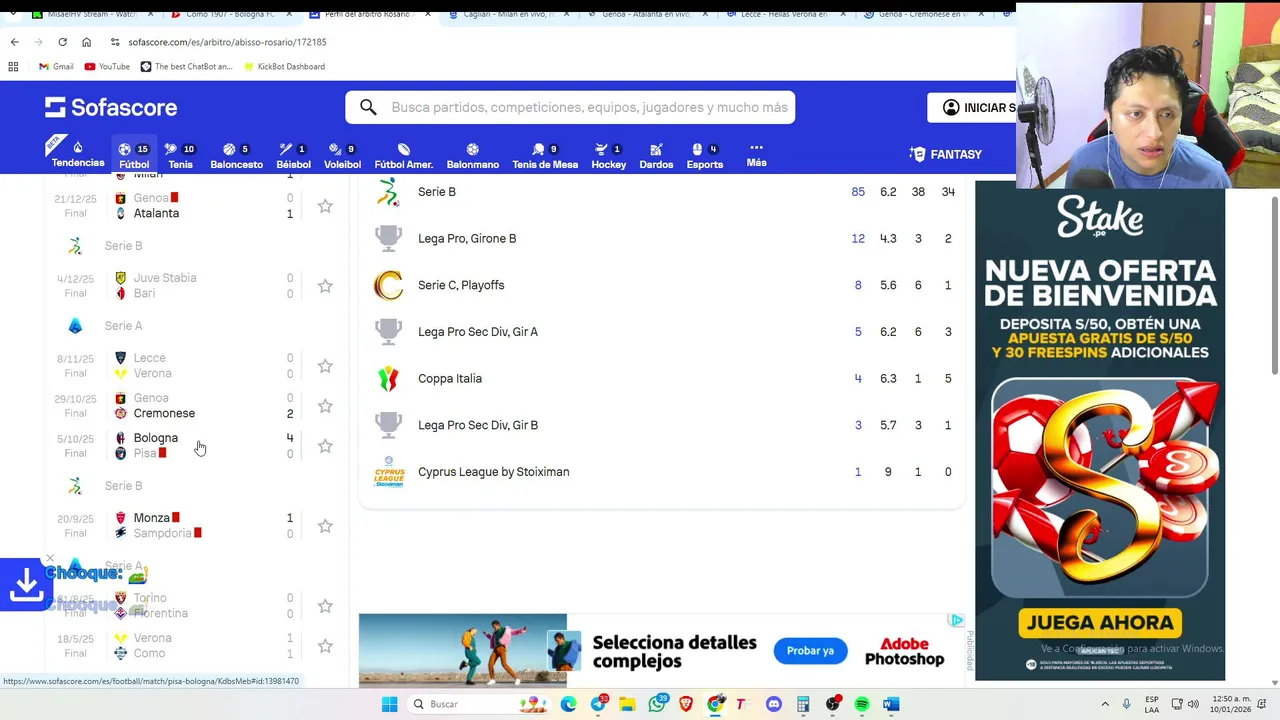Click the Serie C Playoffs logo icon
Screen dimensions: 1280x720
pos(389,285)
